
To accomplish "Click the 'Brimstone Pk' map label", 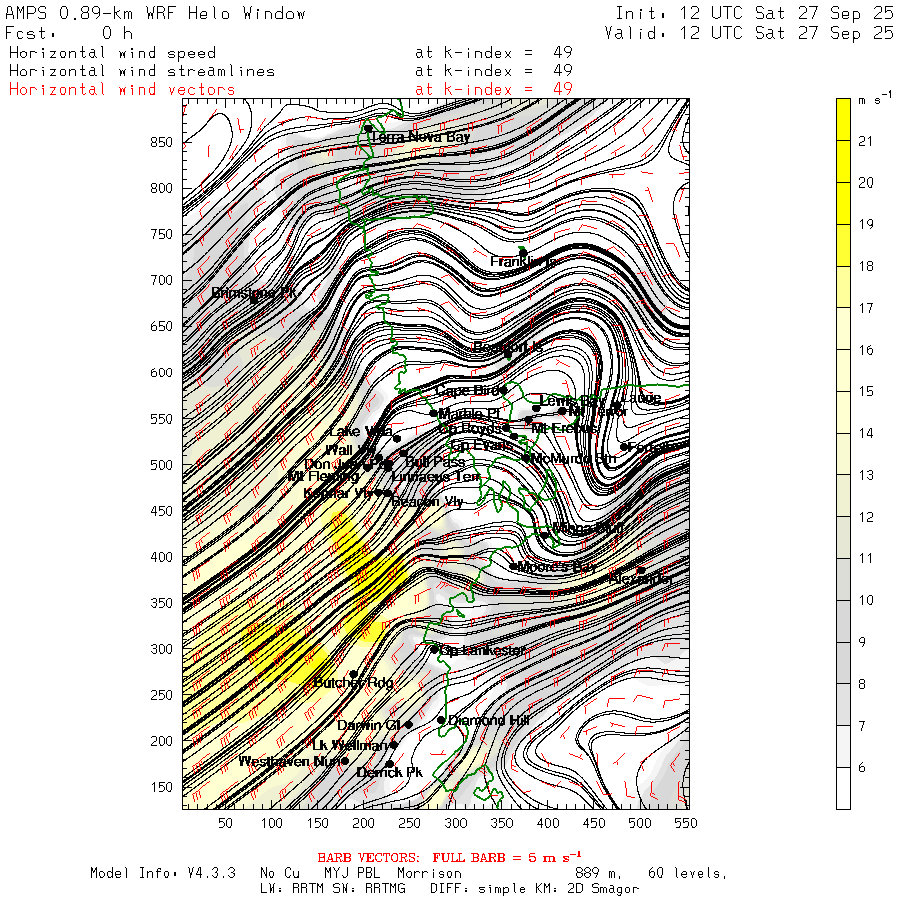I will coord(254,293).
